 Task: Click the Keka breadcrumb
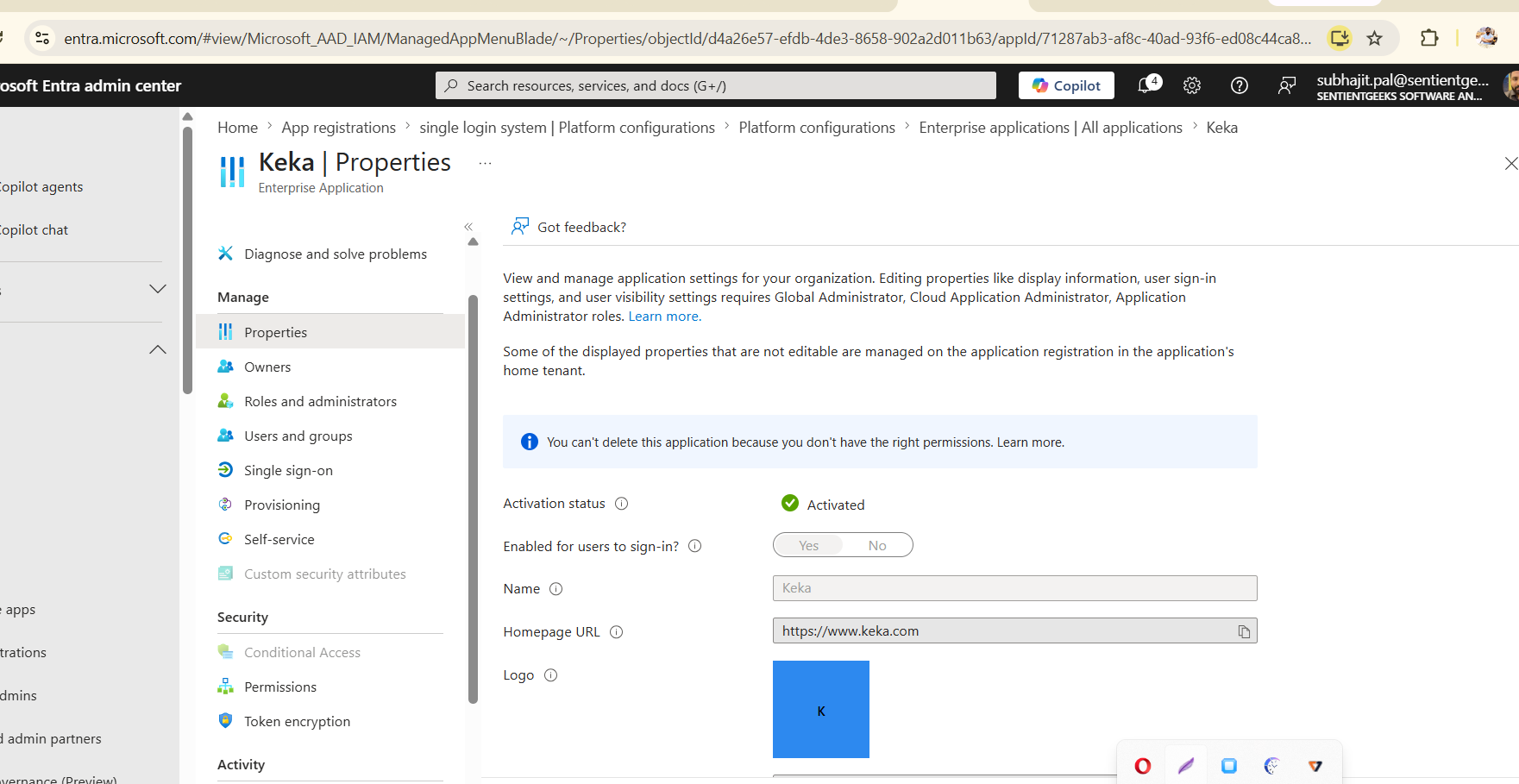[x=1221, y=128]
